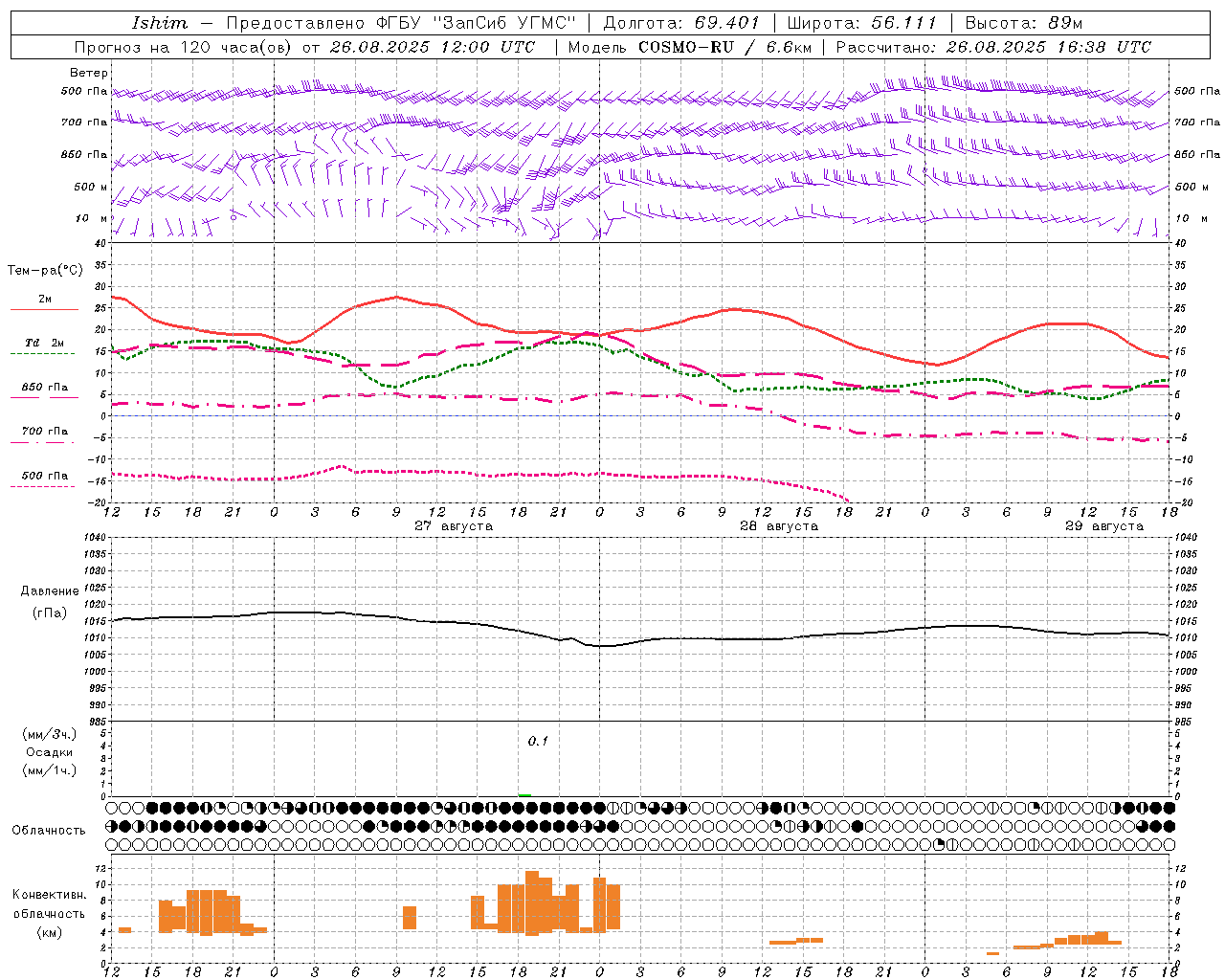Viewport: 1225px width, 980px height.
Task: Click the model label COSMO-RU / 6.6км
Action: (x=724, y=47)
